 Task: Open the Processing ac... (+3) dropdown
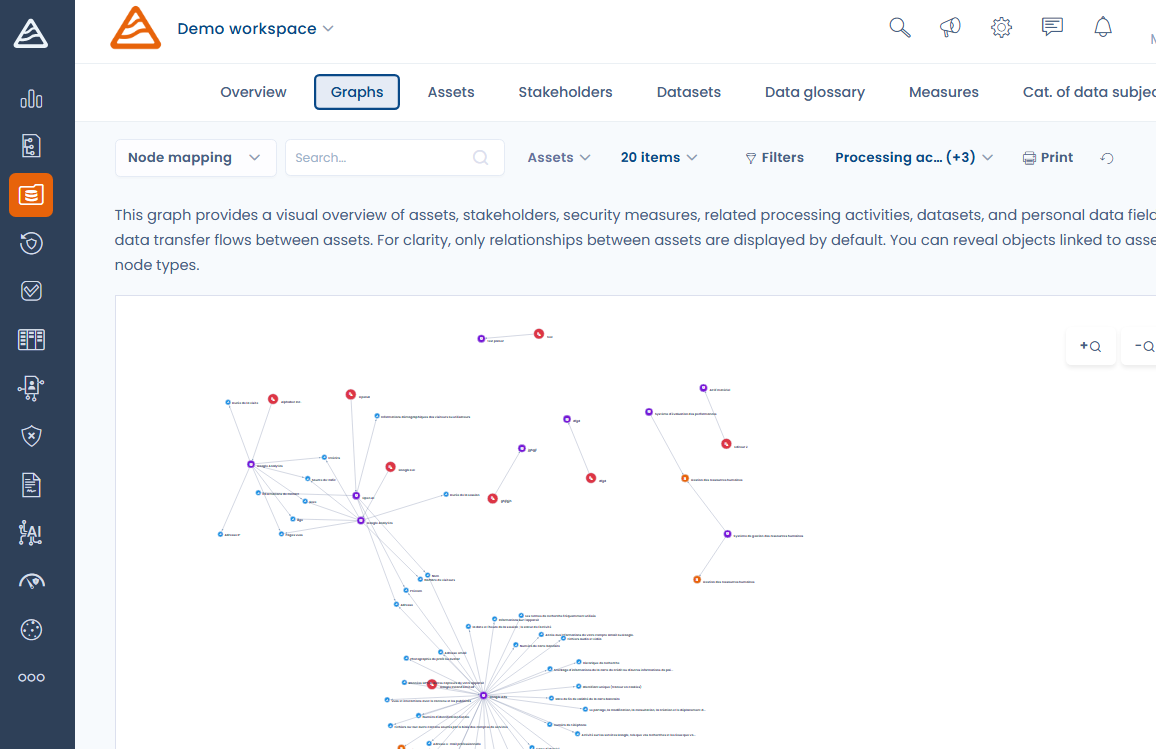(x=913, y=157)
